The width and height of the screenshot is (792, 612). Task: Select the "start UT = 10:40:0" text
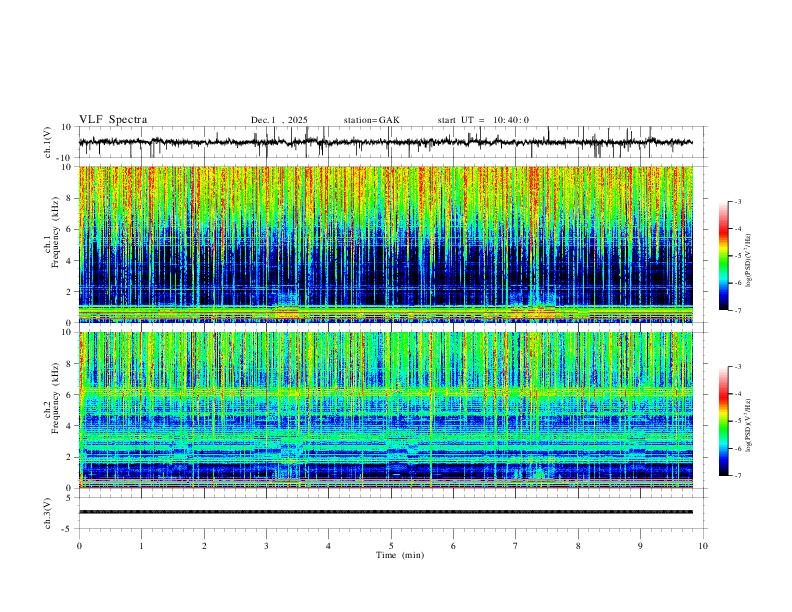(x=483, y=120)
